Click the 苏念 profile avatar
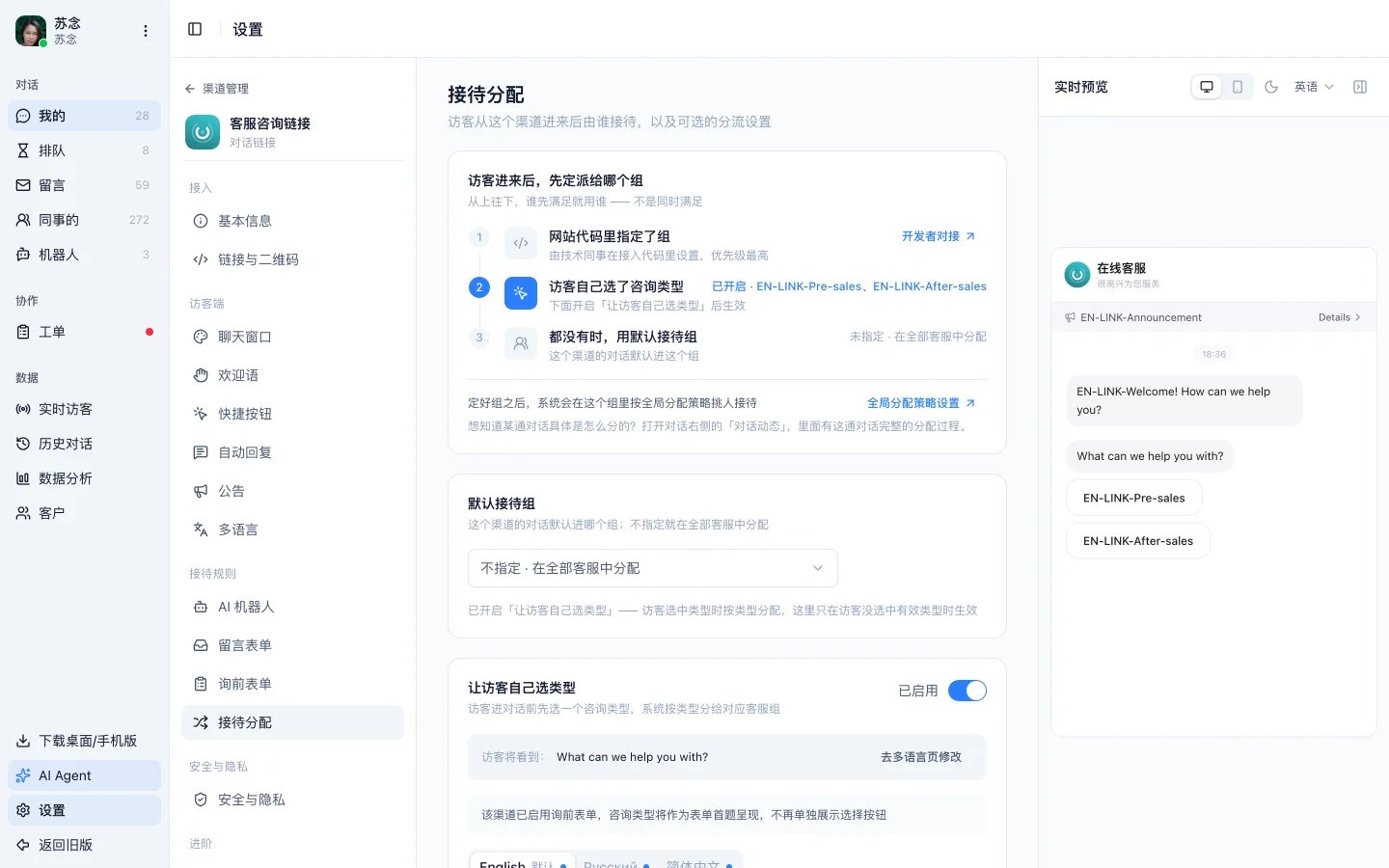This screenshot has width=1389, height=868. pos(31,31)
